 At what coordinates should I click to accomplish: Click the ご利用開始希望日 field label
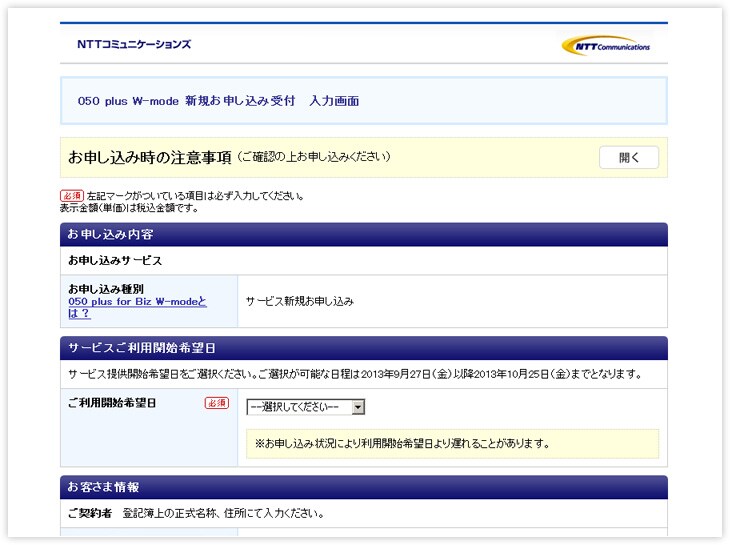[112, 403]
